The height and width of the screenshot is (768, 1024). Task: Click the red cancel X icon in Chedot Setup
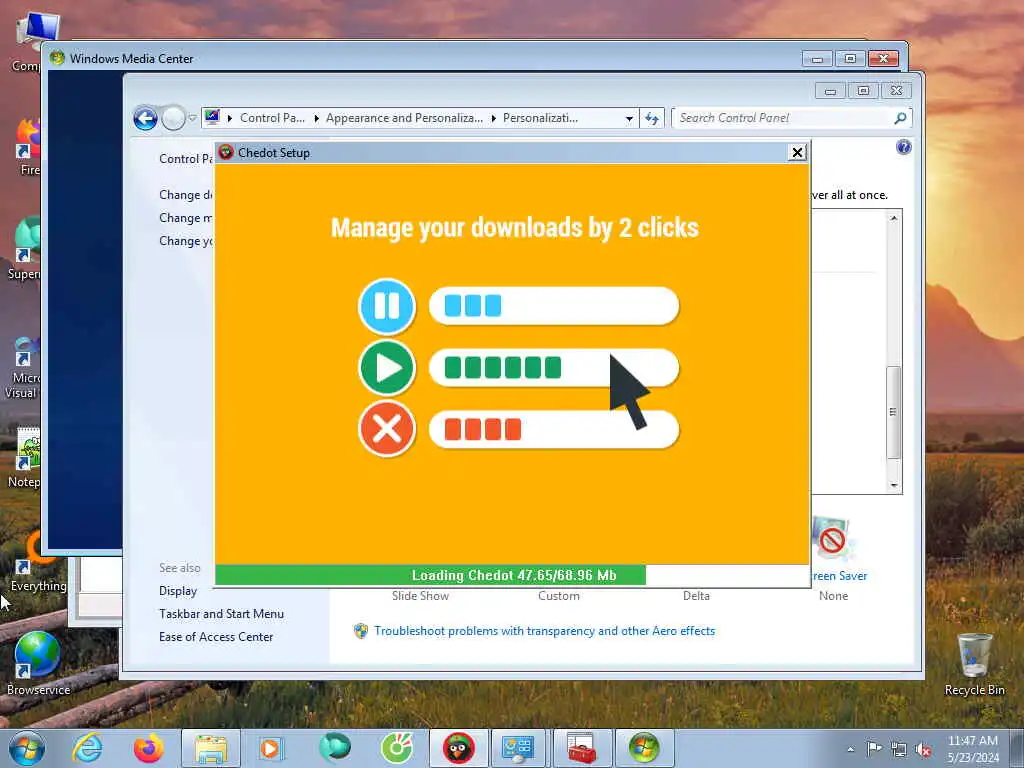[x=387, y=429]
